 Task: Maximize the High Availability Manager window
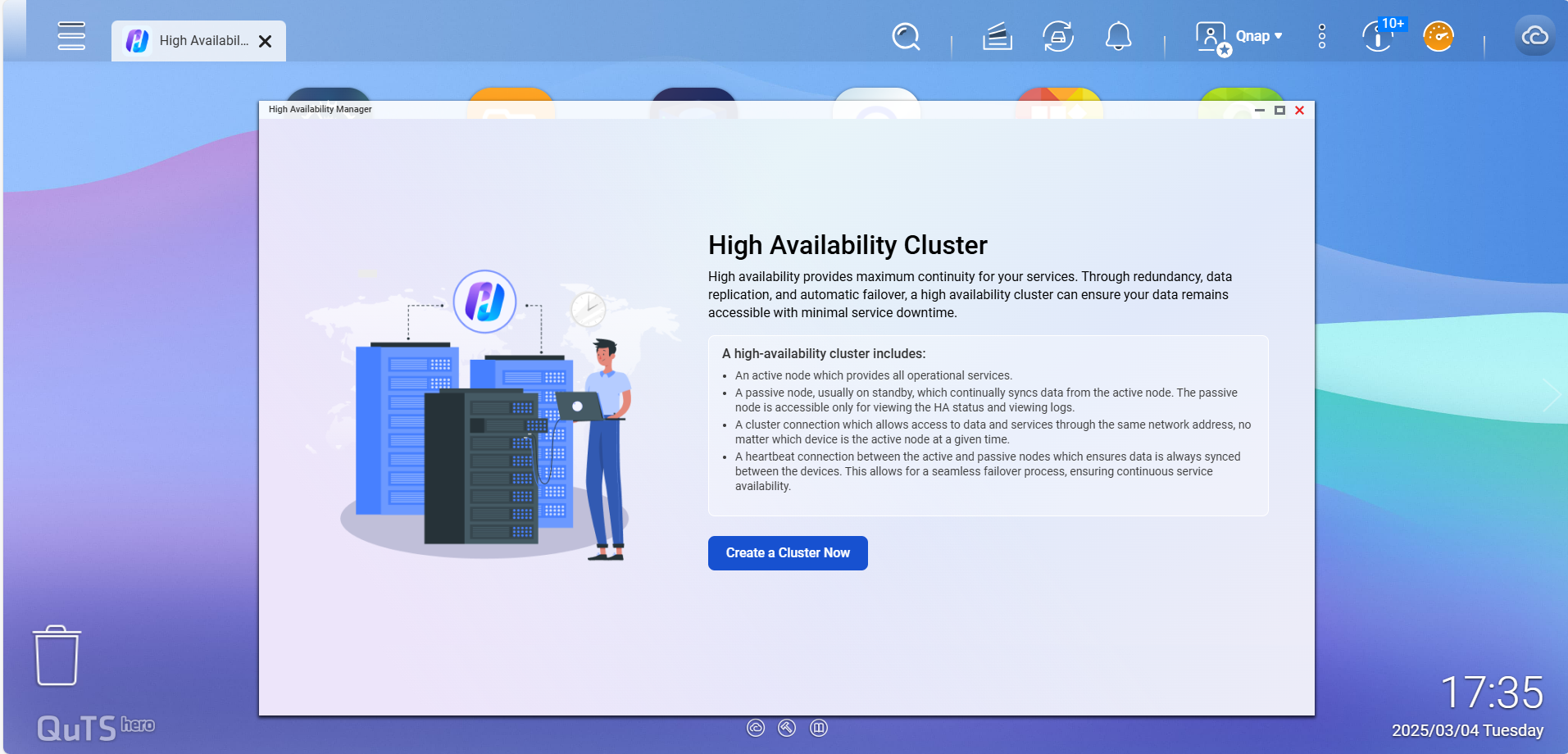(x=1279, y=110)
